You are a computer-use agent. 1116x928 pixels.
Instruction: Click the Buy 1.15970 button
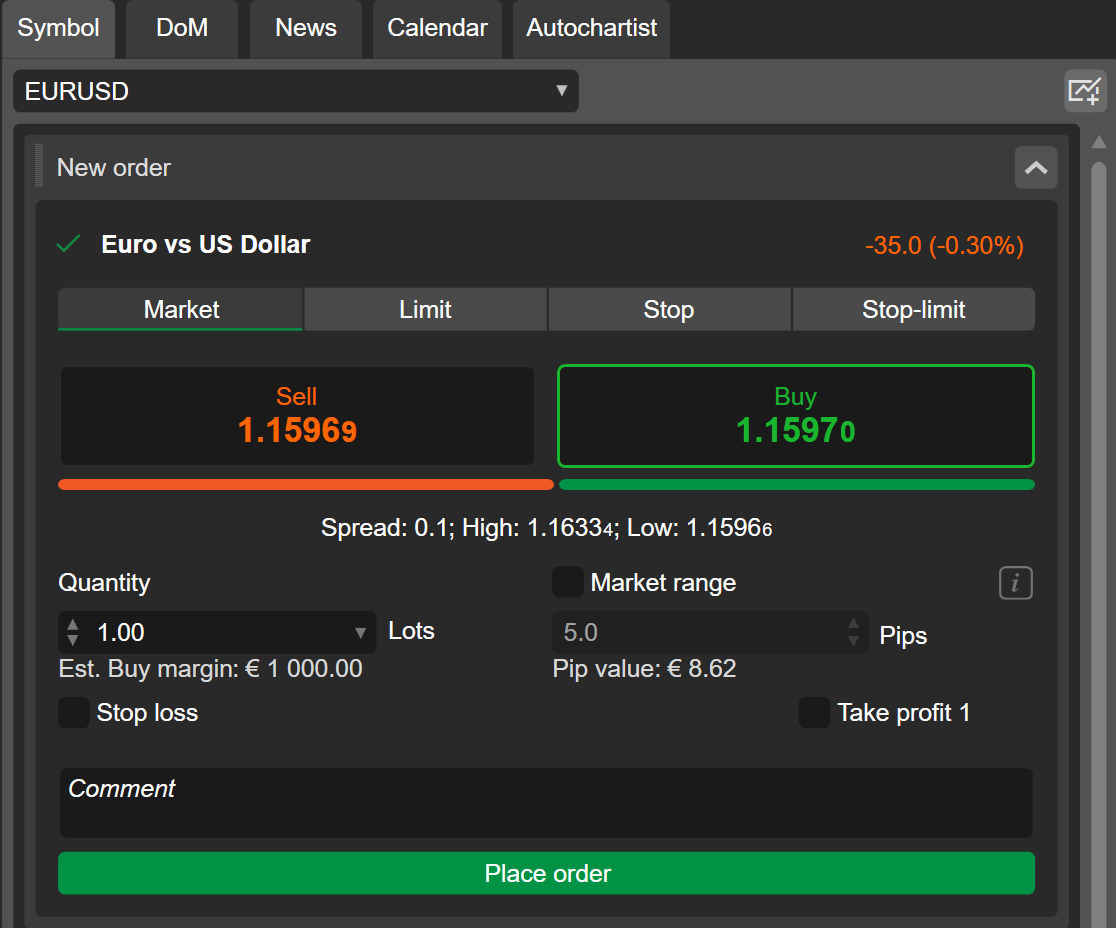click(x=796, y=416)
